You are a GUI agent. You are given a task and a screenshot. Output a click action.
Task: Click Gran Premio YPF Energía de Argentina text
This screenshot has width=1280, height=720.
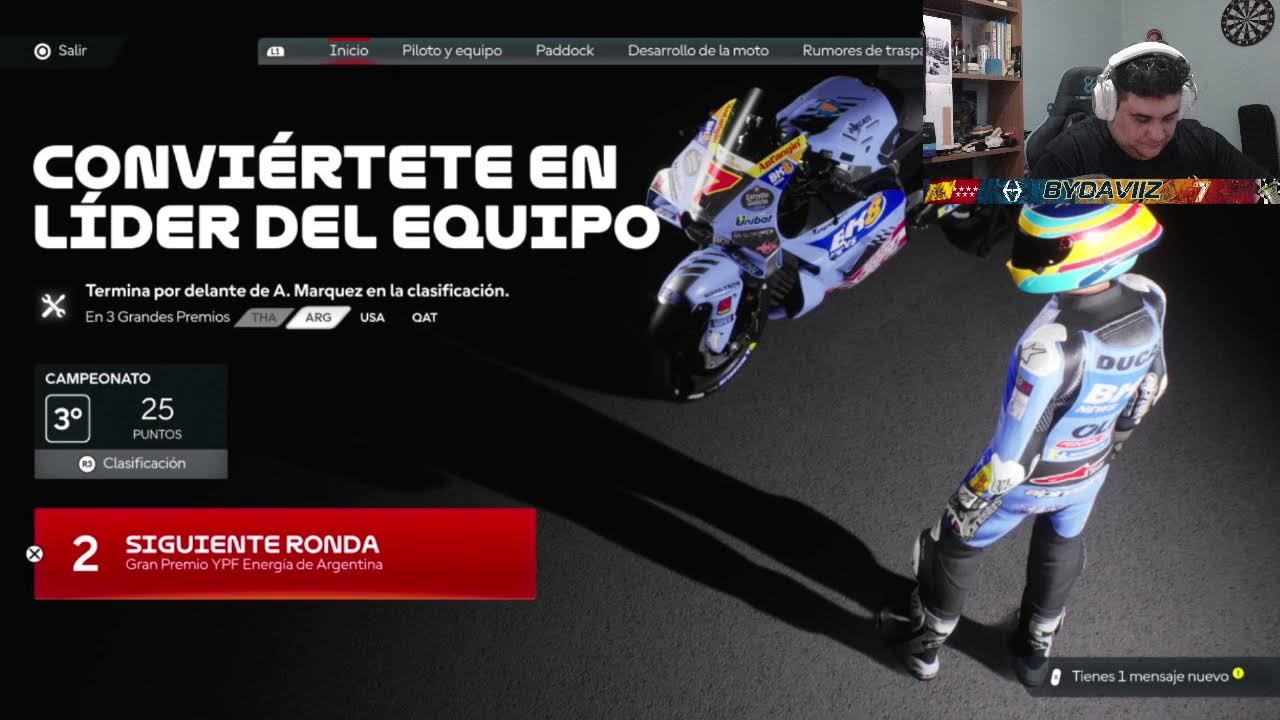[x=254, y=565]
